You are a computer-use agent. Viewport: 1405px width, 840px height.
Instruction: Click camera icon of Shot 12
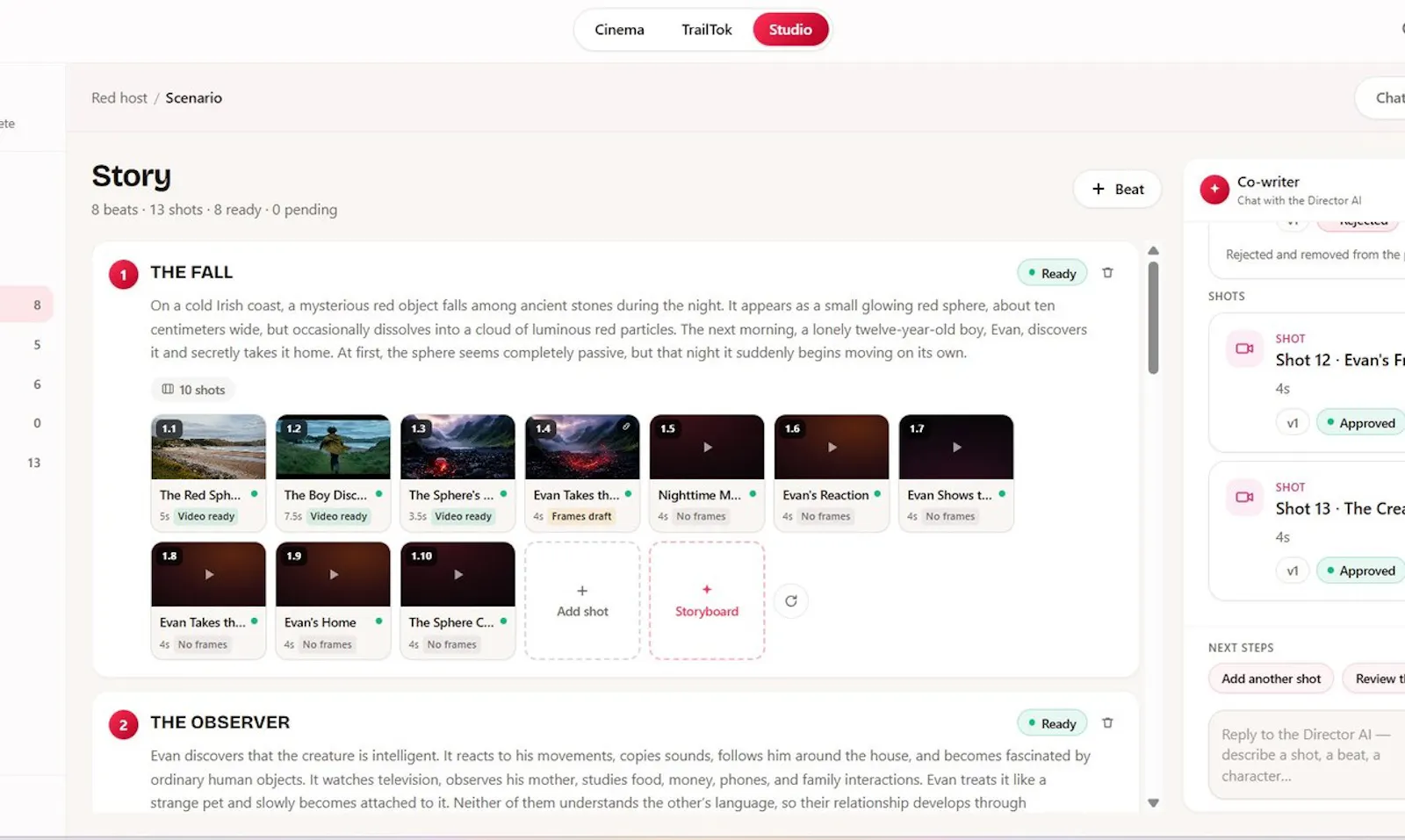(1244, 348)
